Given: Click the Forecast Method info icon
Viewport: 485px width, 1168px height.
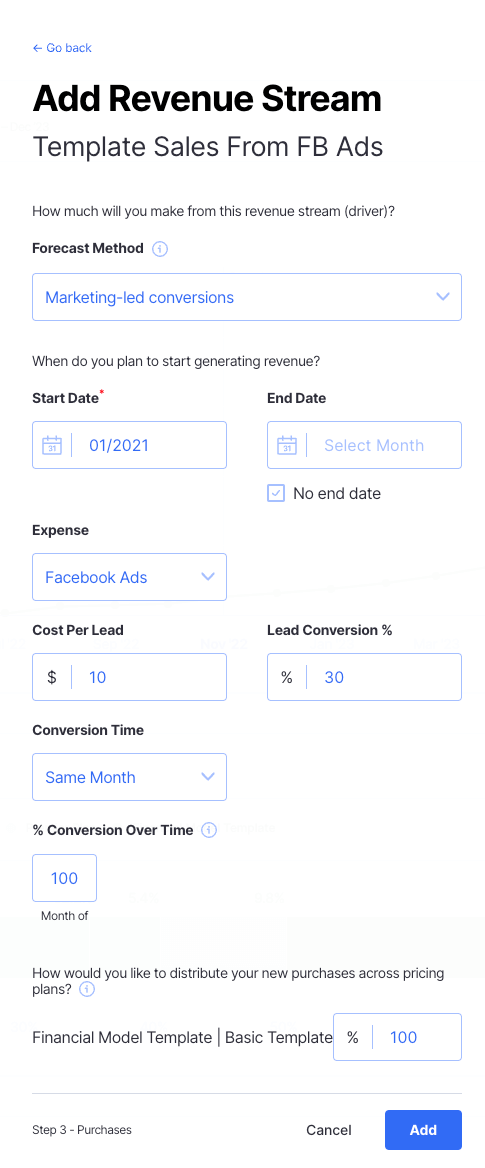Looking at the screenshot, I should [x=159, y=249].
